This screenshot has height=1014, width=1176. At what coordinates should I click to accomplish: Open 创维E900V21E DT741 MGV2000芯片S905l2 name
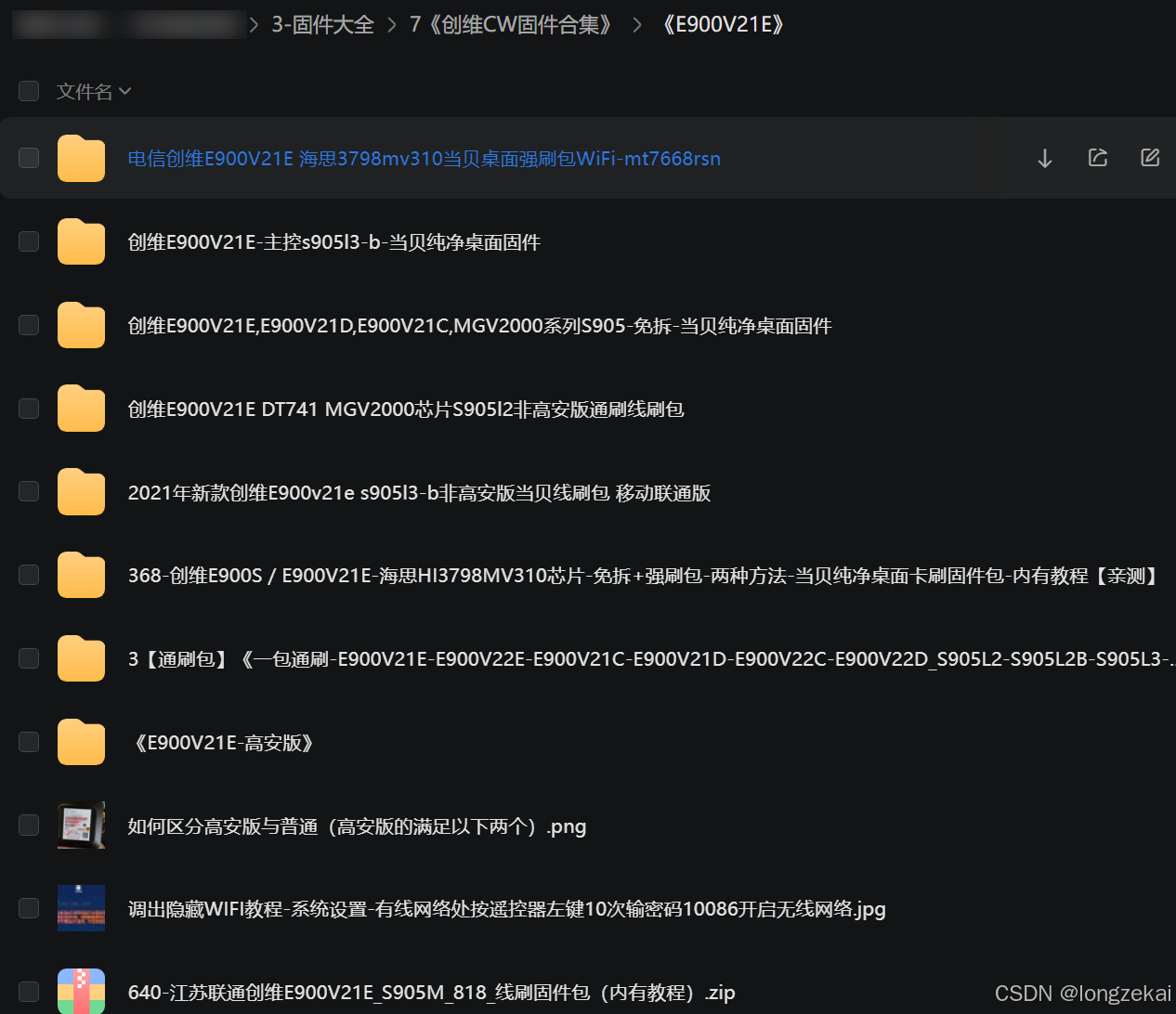click(x=406, y=409)
